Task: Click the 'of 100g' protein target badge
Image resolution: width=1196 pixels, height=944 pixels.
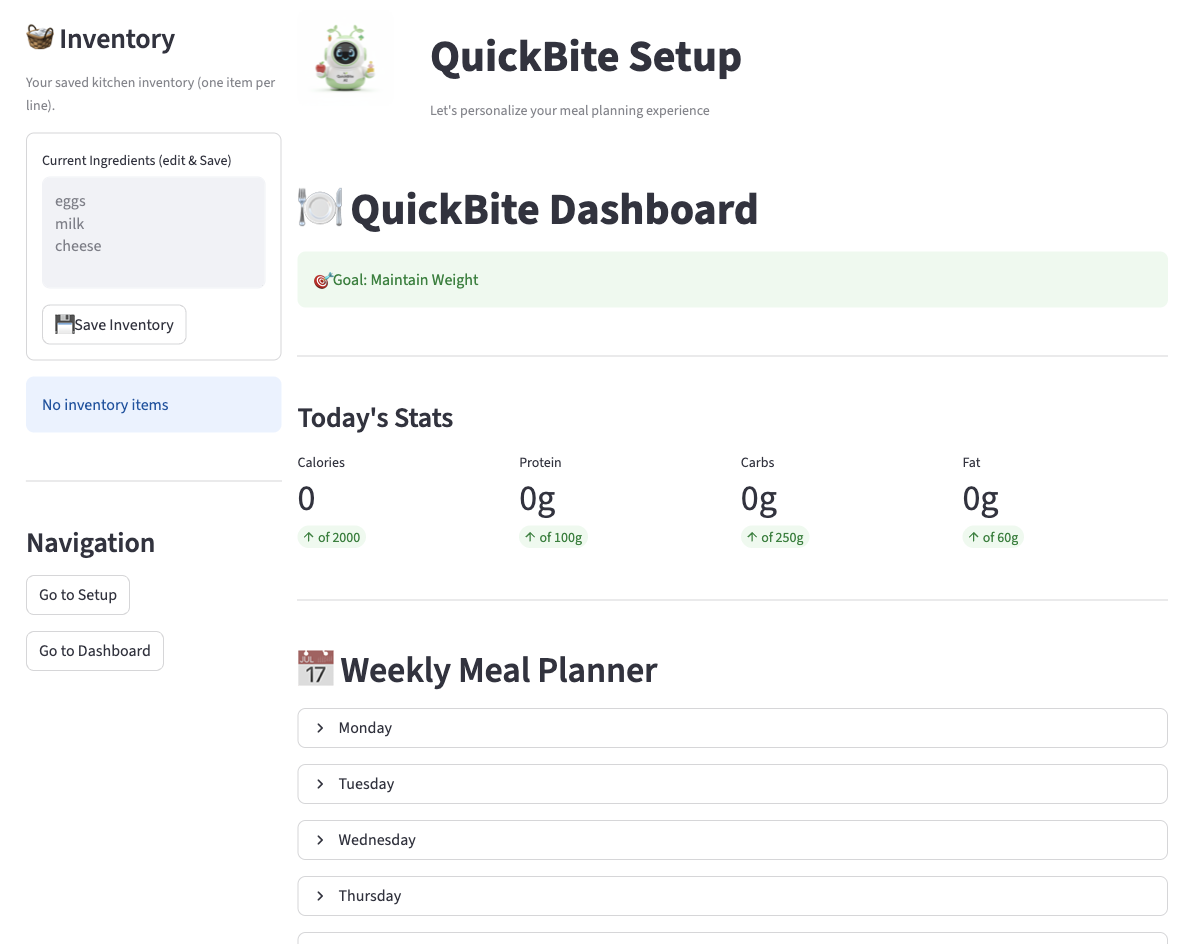Action: [x=553, y=538]
